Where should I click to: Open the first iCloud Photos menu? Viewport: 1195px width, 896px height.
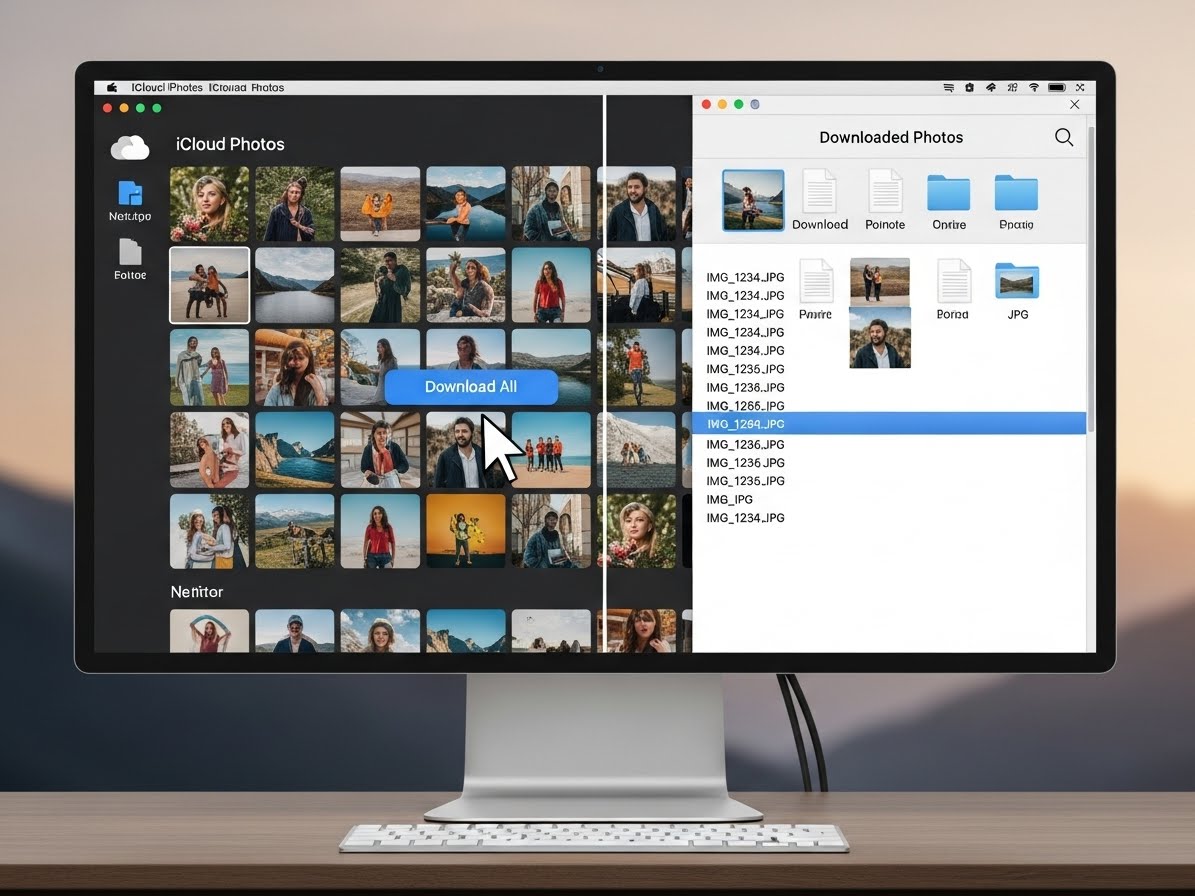pos(167,88)
